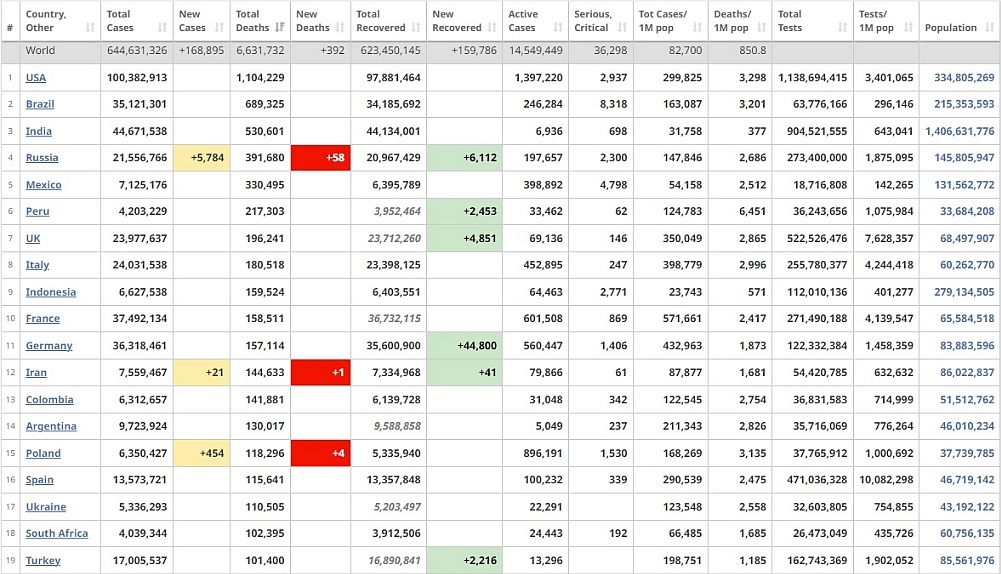Select Russia's +6,112 new recovered cell

click(x=464, y=158)
